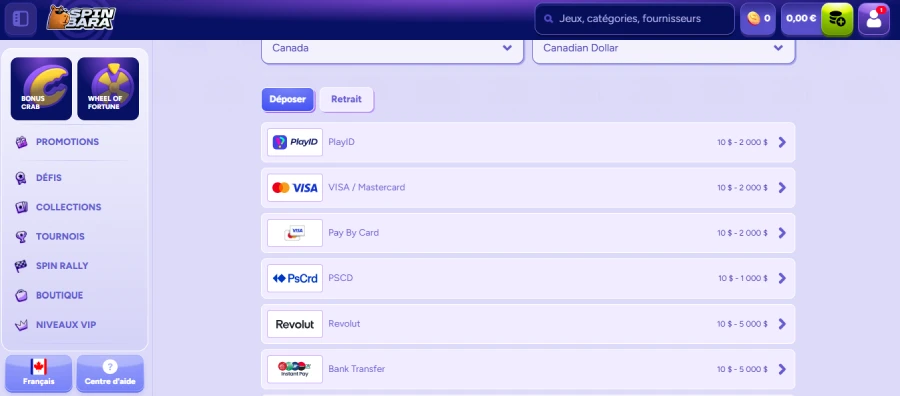
Task: Click the help question mark icon
Action: pos(110,367)
